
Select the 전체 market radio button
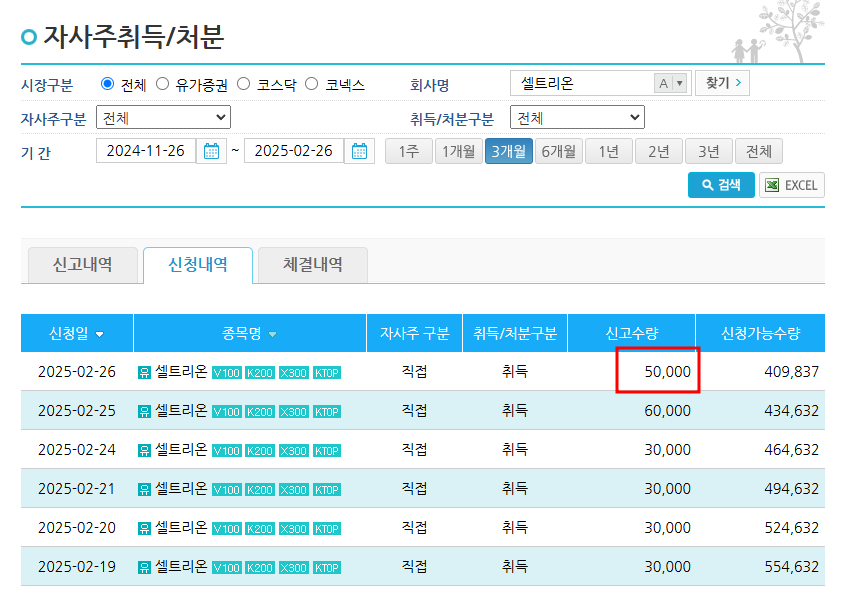[108, 84]
